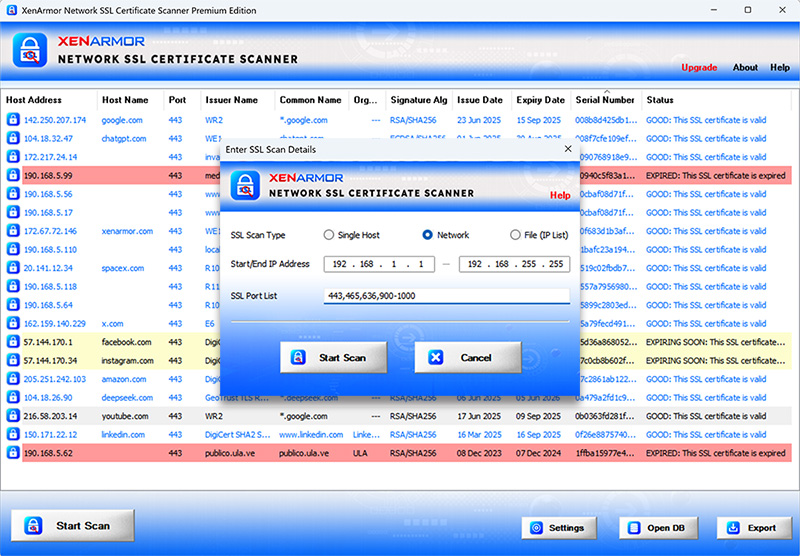Image resolution: width=800 pixels, height=556 pixels.
Task: Click the XenArmor logo in main header
Action: 30,50
